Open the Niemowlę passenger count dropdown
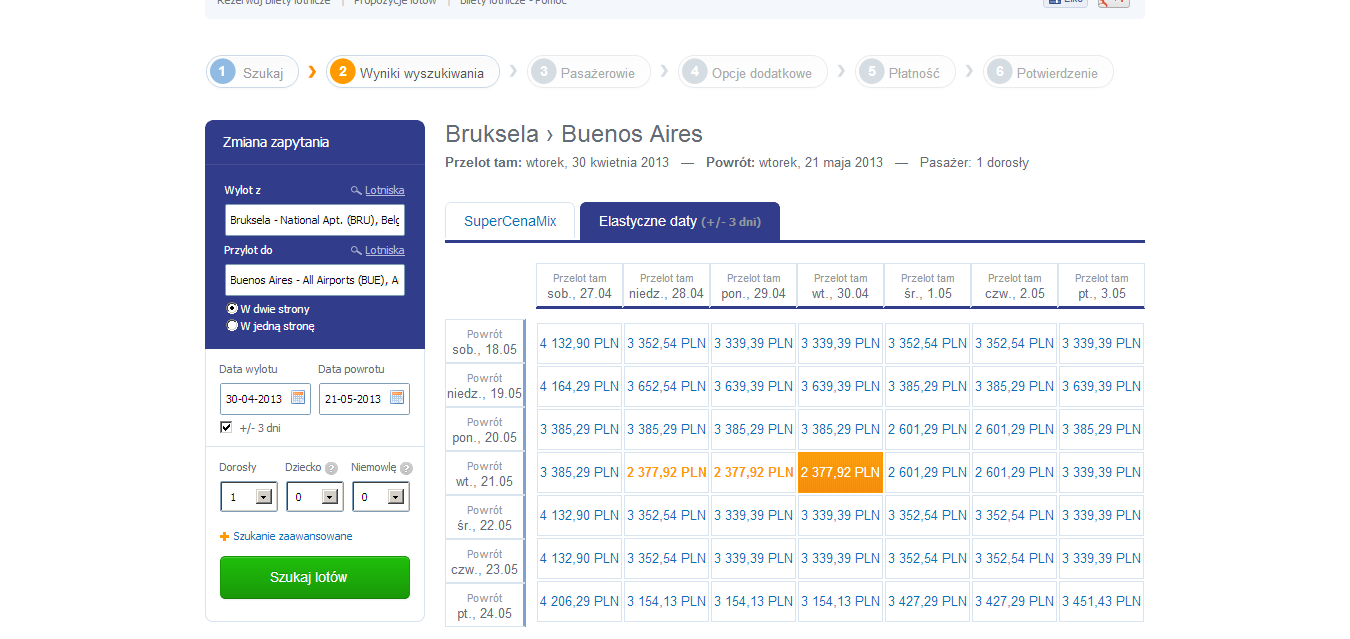The image size is (1350, 639). click(x=380, y=497)
